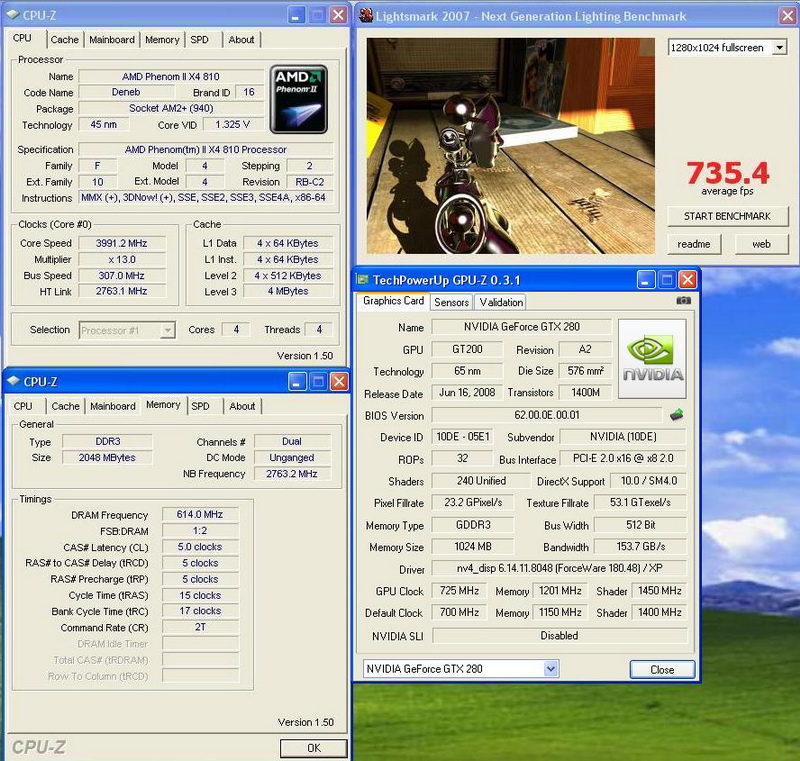Click the GPU Clock 725 MHz field
The width and height of the screenshot is (800, 761).
click(459, 591)
